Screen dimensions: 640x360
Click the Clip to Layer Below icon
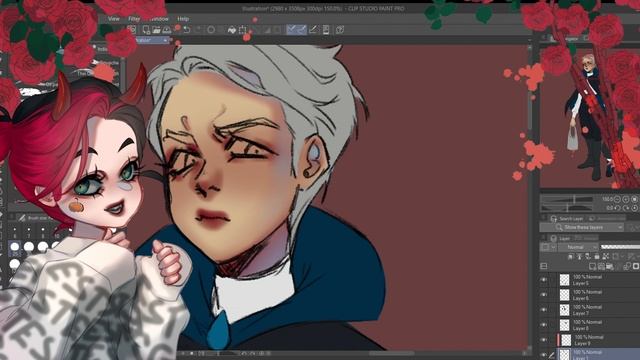(571, 257)
